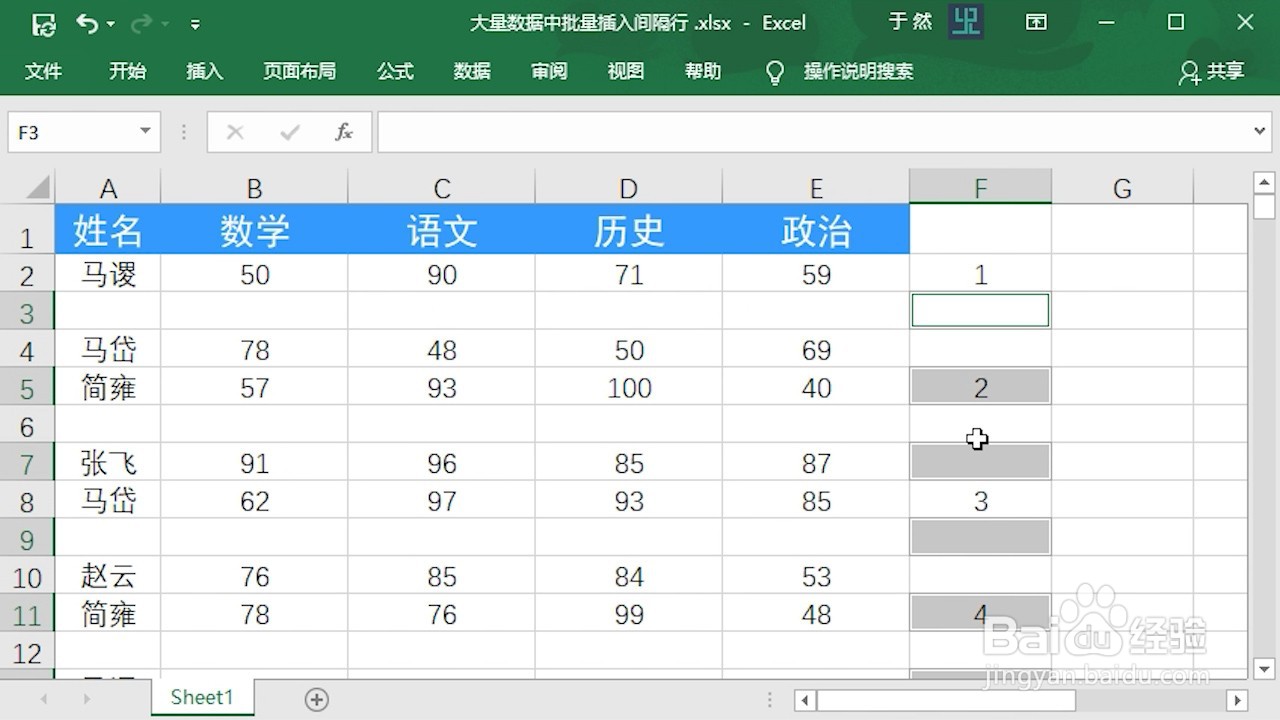
Task: Open the 帮助 tab
Action: point(703,71)
